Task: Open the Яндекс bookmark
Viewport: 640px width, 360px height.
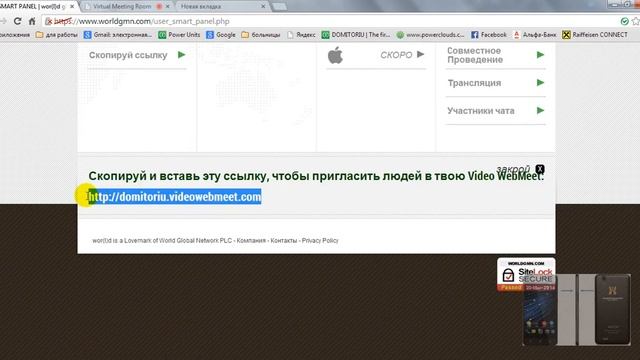Action: tap(301, 35)
